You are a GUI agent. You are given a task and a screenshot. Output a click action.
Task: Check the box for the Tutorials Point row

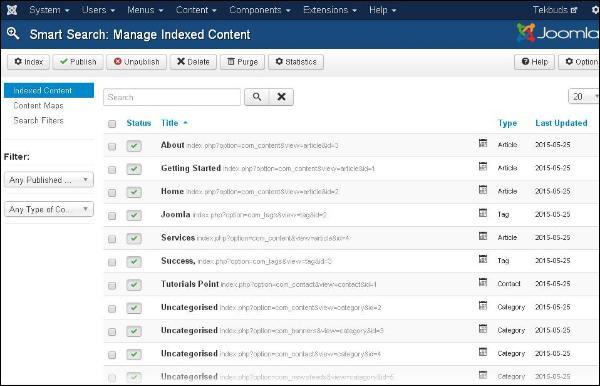[112, 285]
